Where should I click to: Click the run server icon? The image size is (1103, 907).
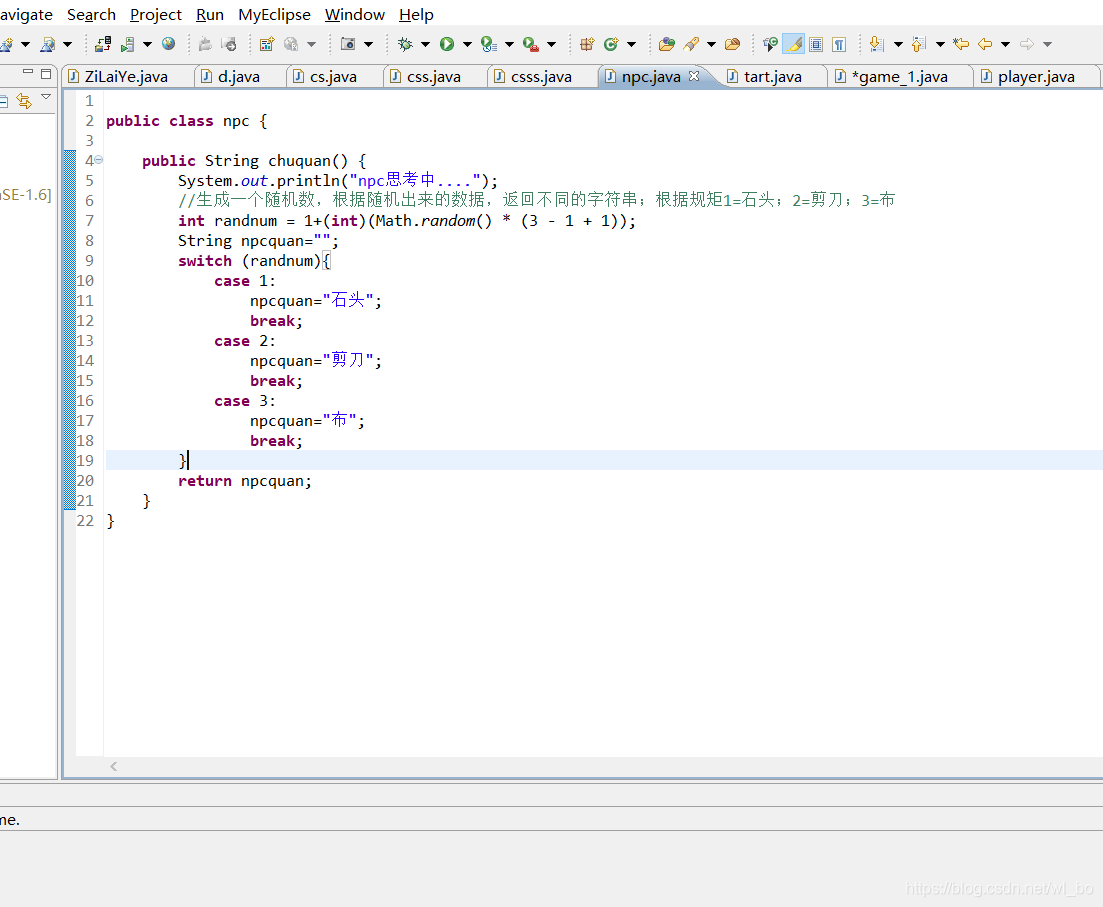click(127, 44)
